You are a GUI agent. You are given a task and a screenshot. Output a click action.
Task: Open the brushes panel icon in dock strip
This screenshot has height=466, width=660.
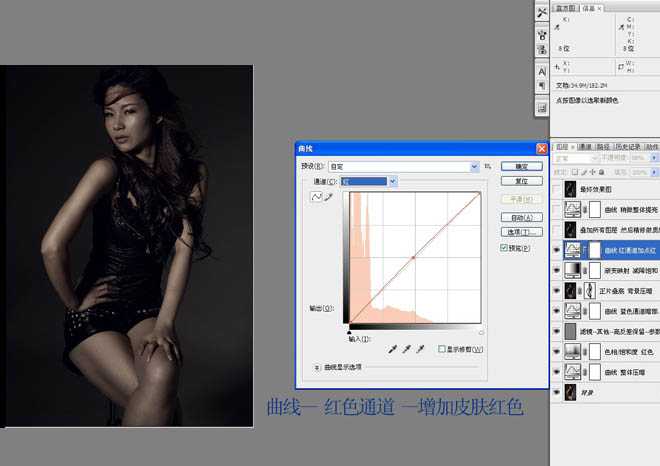(542, 35)
